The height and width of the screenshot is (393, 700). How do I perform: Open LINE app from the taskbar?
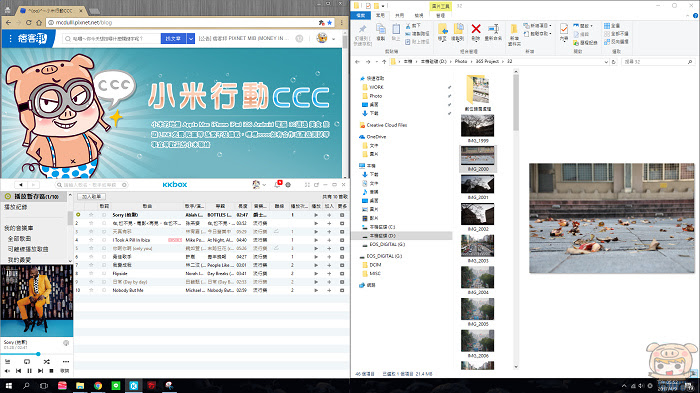pyautogui.click(x=116, y=385)
